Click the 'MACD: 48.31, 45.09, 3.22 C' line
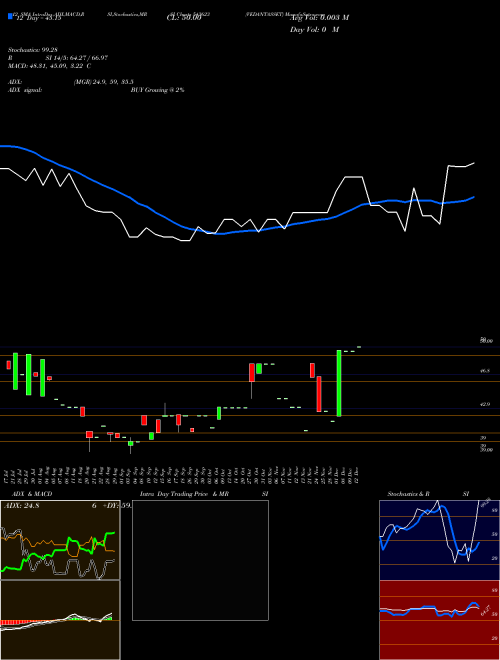Screen dimensions: 500x660 49,66
